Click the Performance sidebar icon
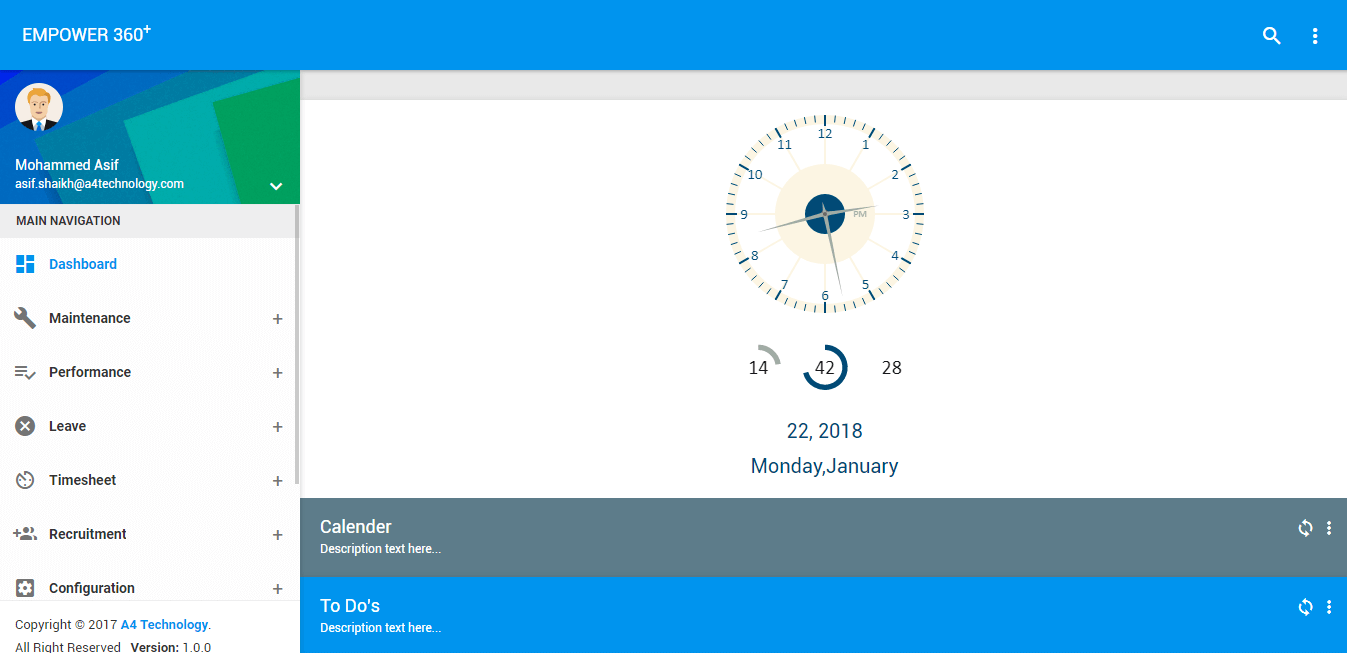The image size is (1347, 653). 24,371
